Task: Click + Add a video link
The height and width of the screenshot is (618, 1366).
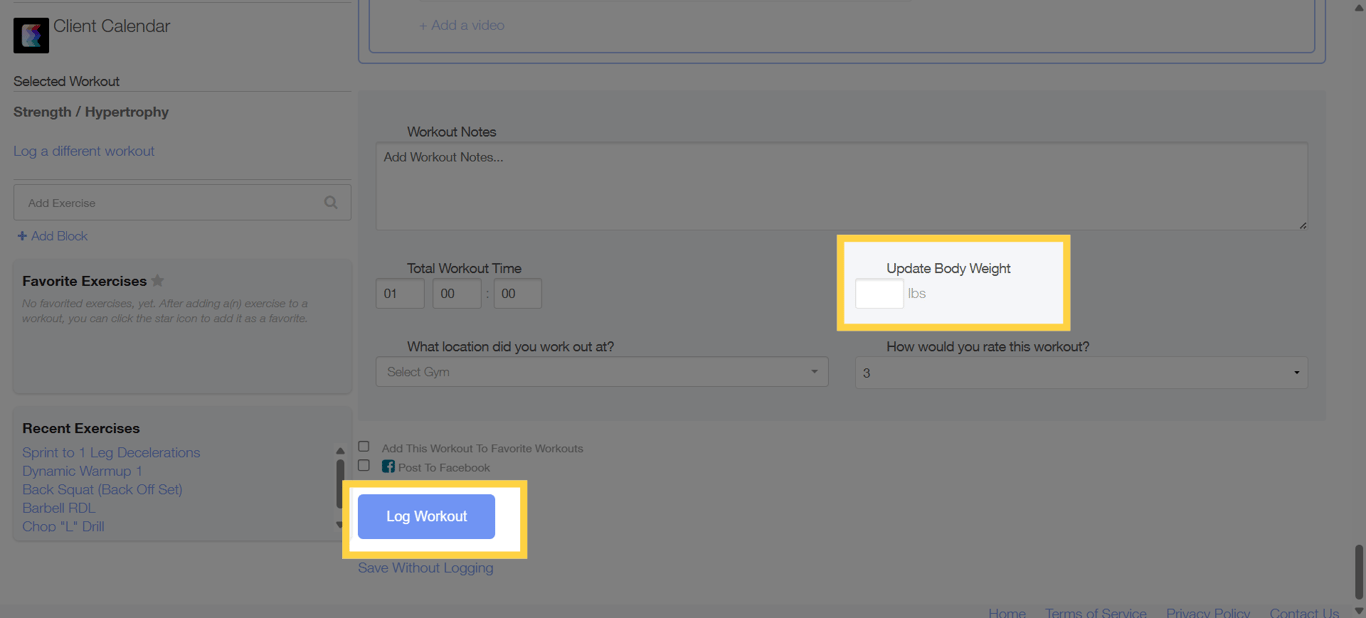Action: click(462, 25)
